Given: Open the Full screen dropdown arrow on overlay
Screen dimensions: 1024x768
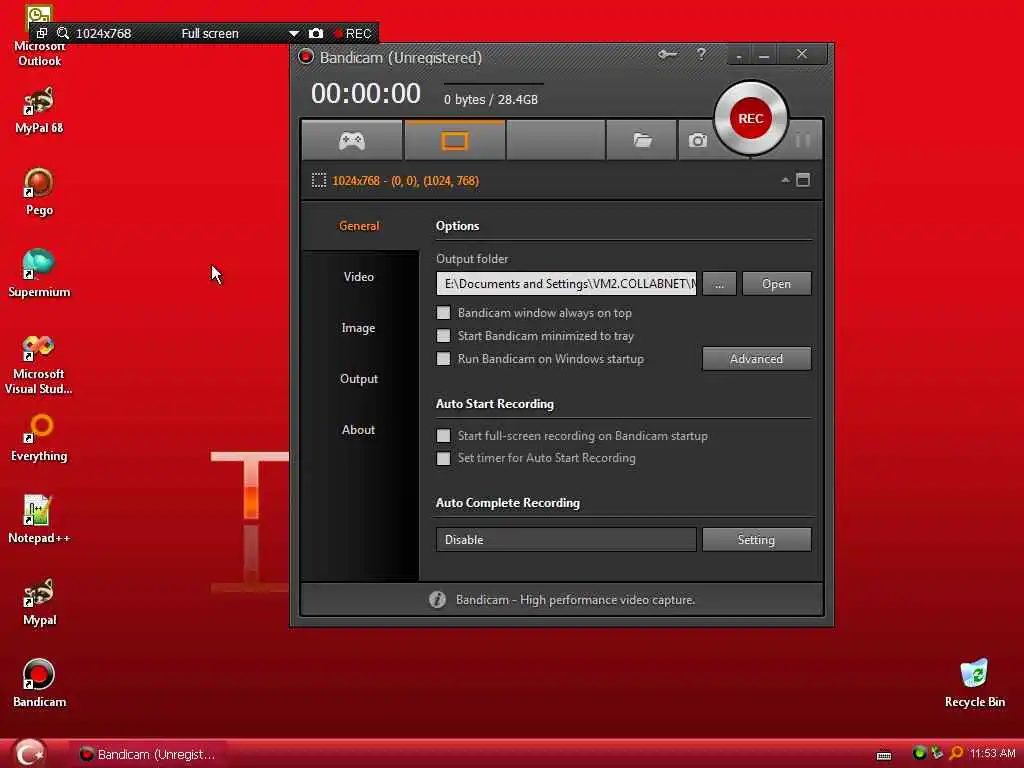Looking at the screenshot, I should click(294, 33).
